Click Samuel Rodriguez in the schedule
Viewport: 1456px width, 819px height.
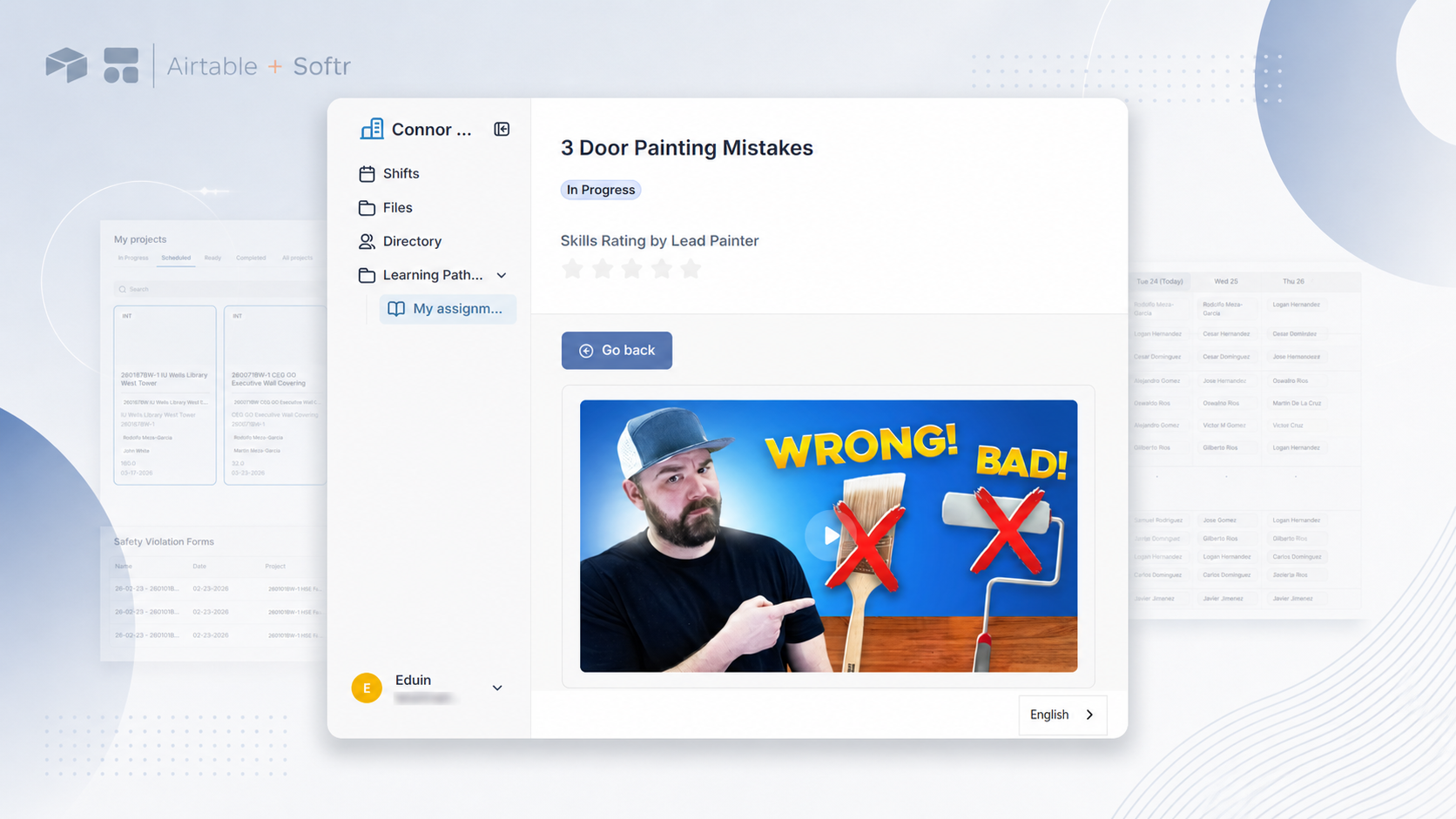click(1158, 520)
